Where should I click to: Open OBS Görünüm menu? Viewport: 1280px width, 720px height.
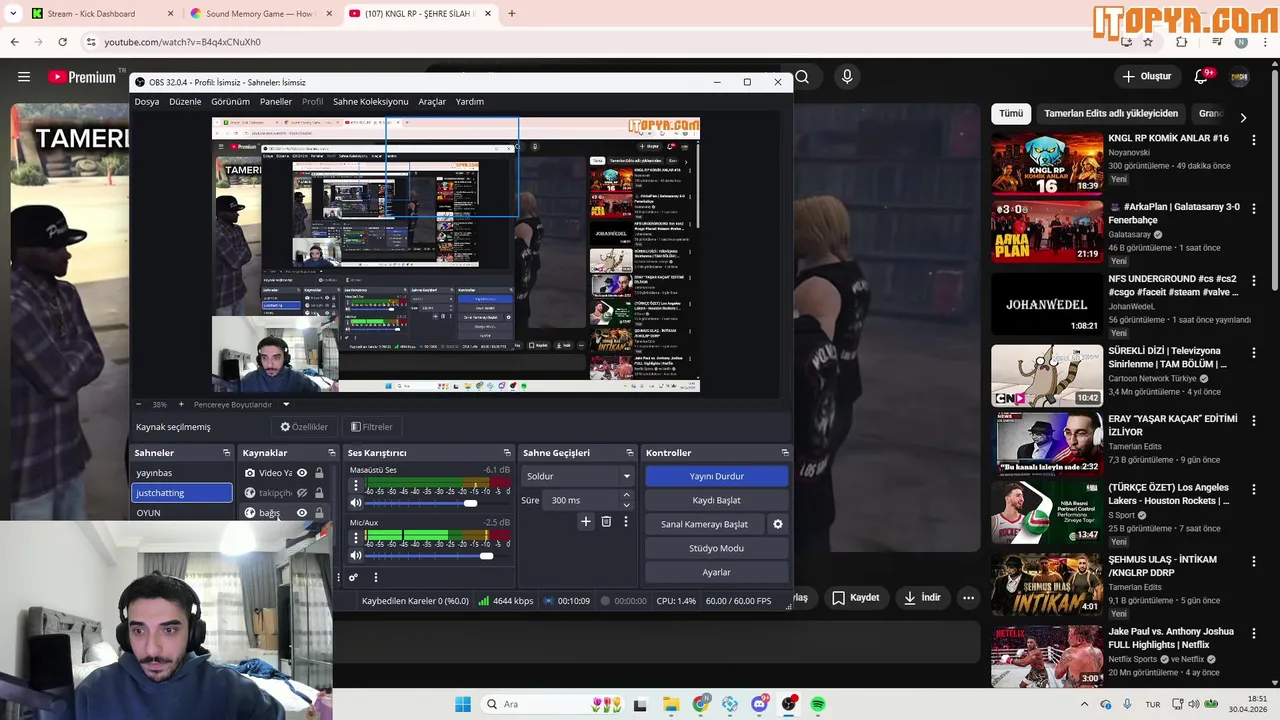tap(230, 101)
